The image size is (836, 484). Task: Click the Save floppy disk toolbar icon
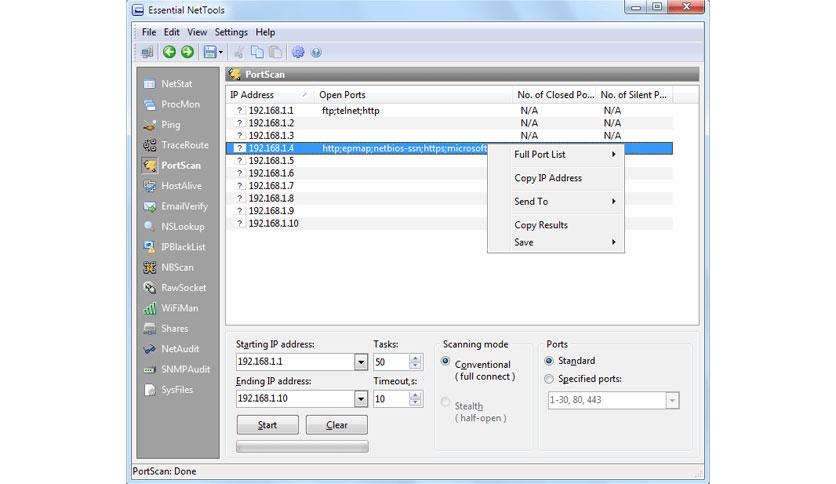pyautogui.click(x=210, y=52)
